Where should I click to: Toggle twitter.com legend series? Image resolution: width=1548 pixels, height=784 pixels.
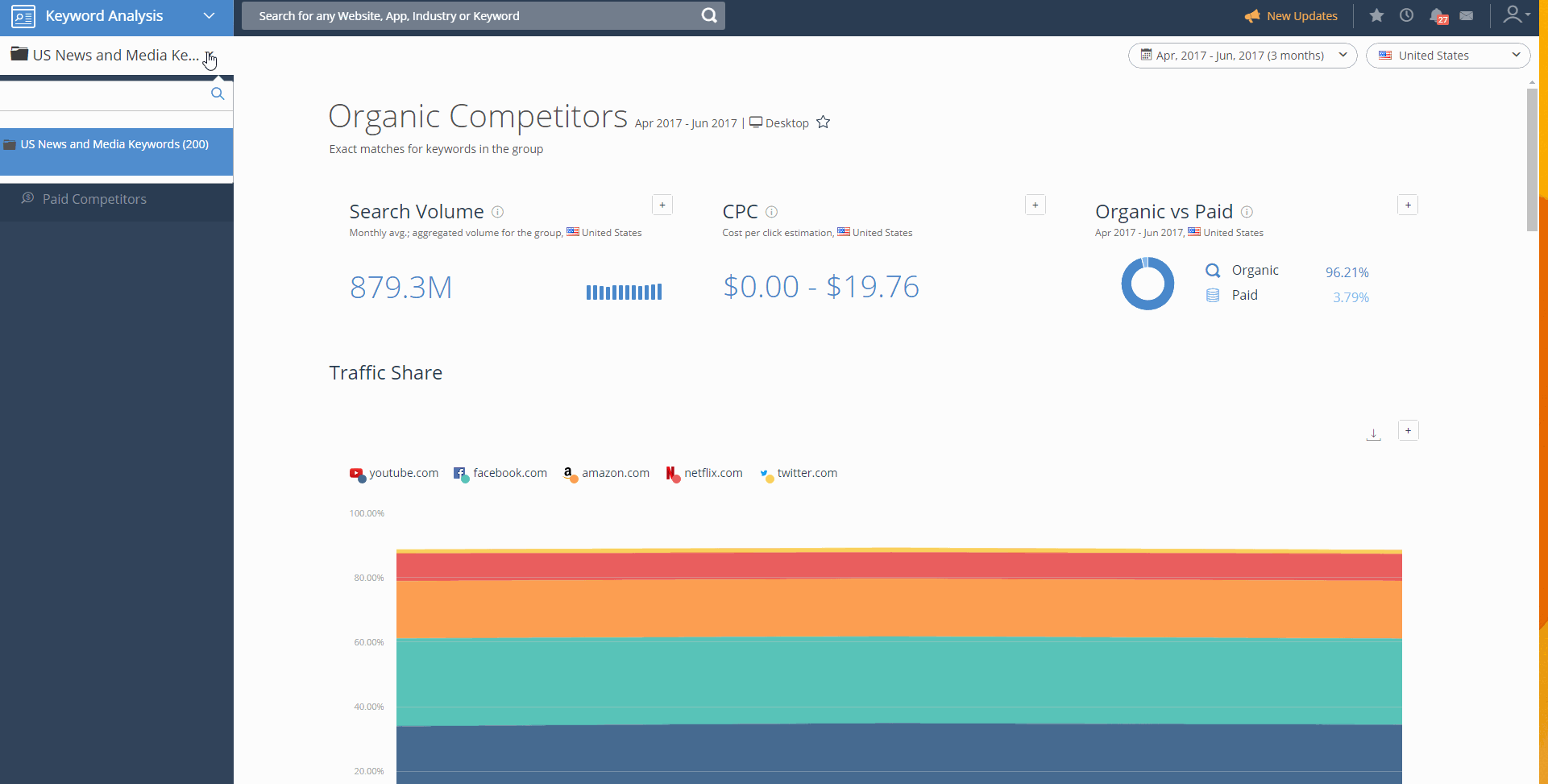[x=799, y=474]
